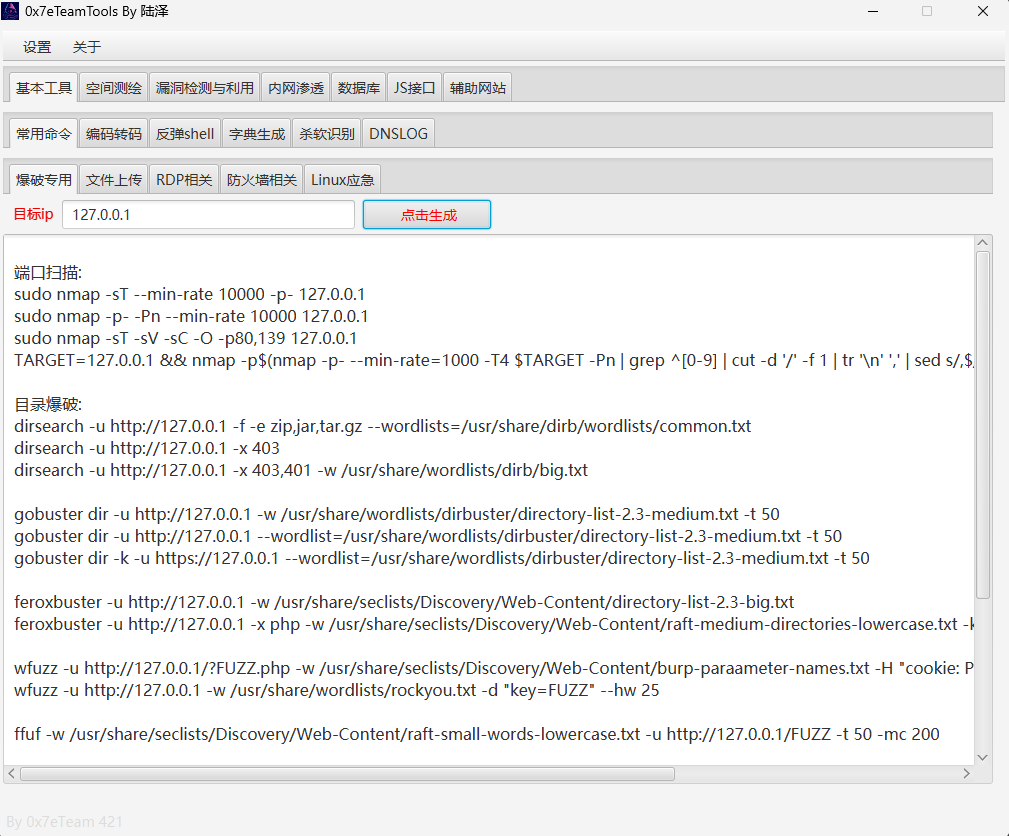Image resolution: width=1009 pixels, height=836 pixels.
Task: Open the 设置 menu
Action: pos(37,47)
